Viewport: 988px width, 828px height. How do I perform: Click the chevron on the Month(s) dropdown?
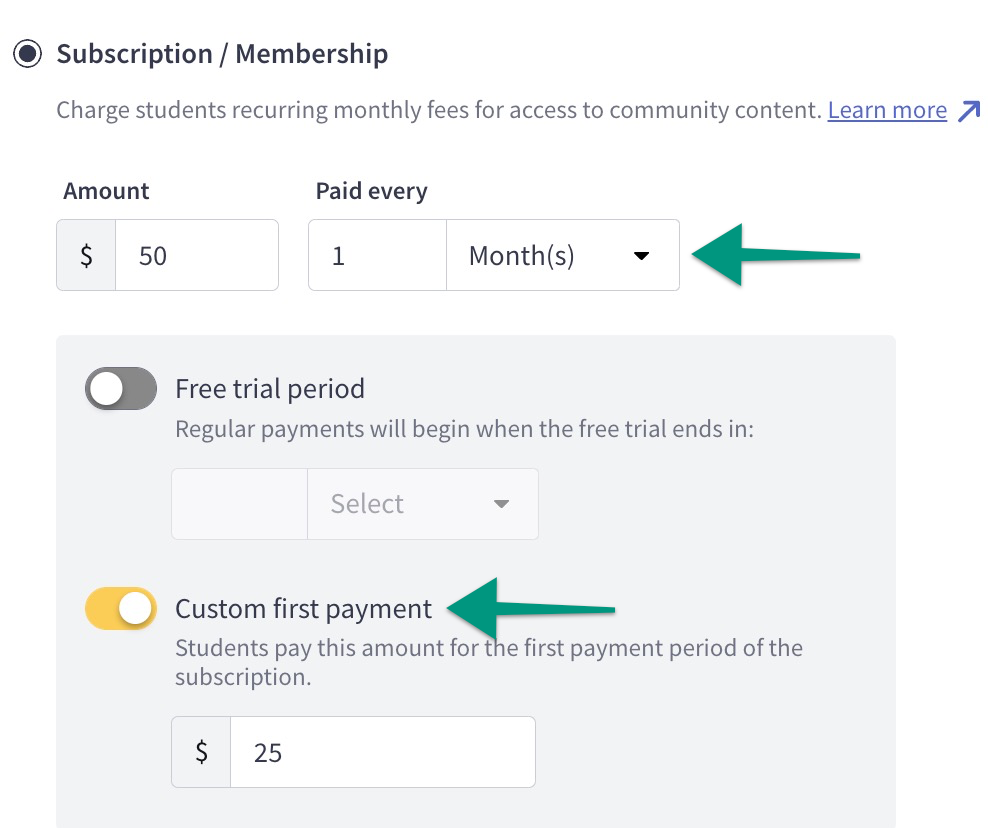point(642,255)
